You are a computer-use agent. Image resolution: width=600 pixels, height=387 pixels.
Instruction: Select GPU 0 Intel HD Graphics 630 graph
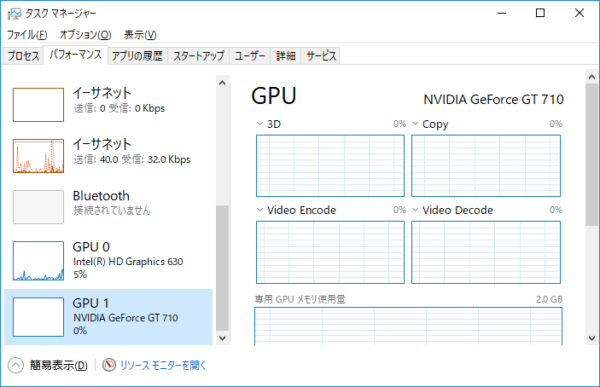[x=38, y=261]
